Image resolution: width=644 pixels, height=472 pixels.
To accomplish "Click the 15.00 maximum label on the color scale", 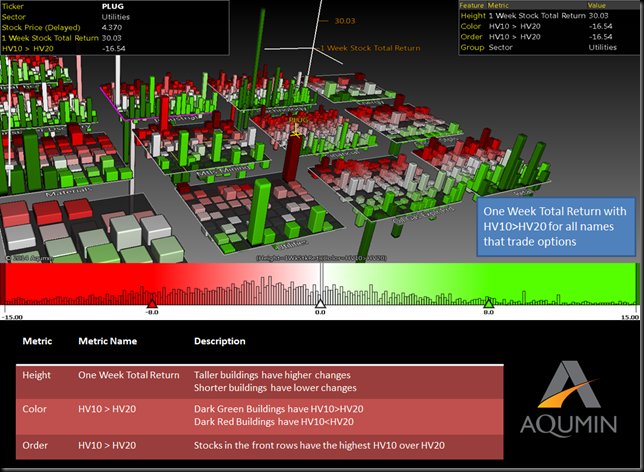I will [630, 317].
